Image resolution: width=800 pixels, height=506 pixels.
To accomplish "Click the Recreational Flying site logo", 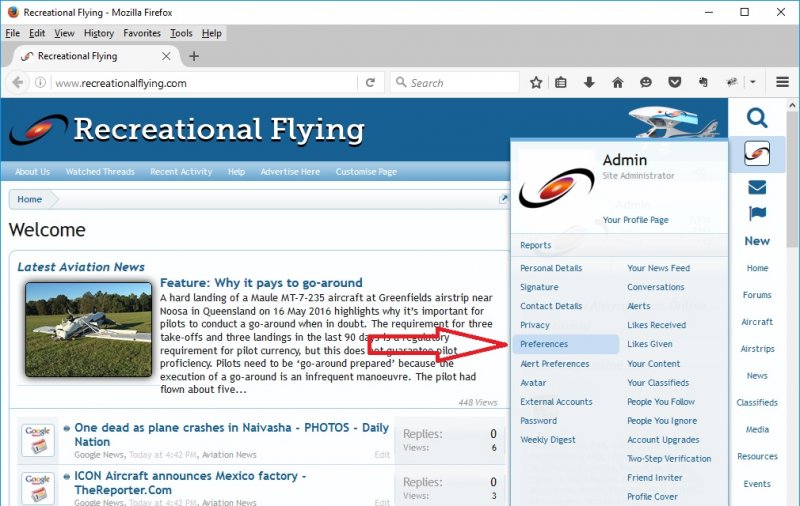I will (x=187, y=130).
